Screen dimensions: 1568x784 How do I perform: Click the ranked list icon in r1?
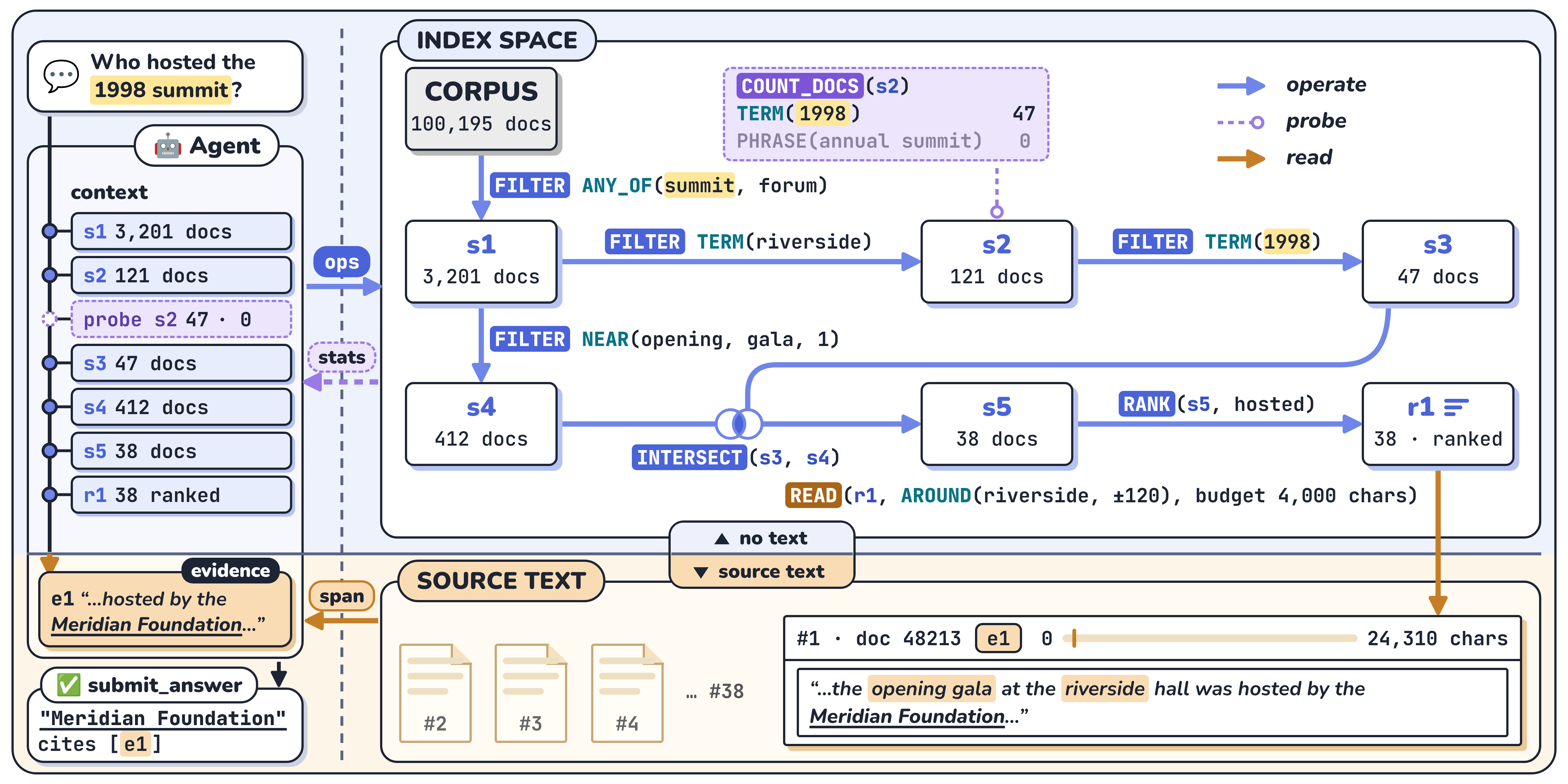pyautogui.click(x=1456, y=407)
